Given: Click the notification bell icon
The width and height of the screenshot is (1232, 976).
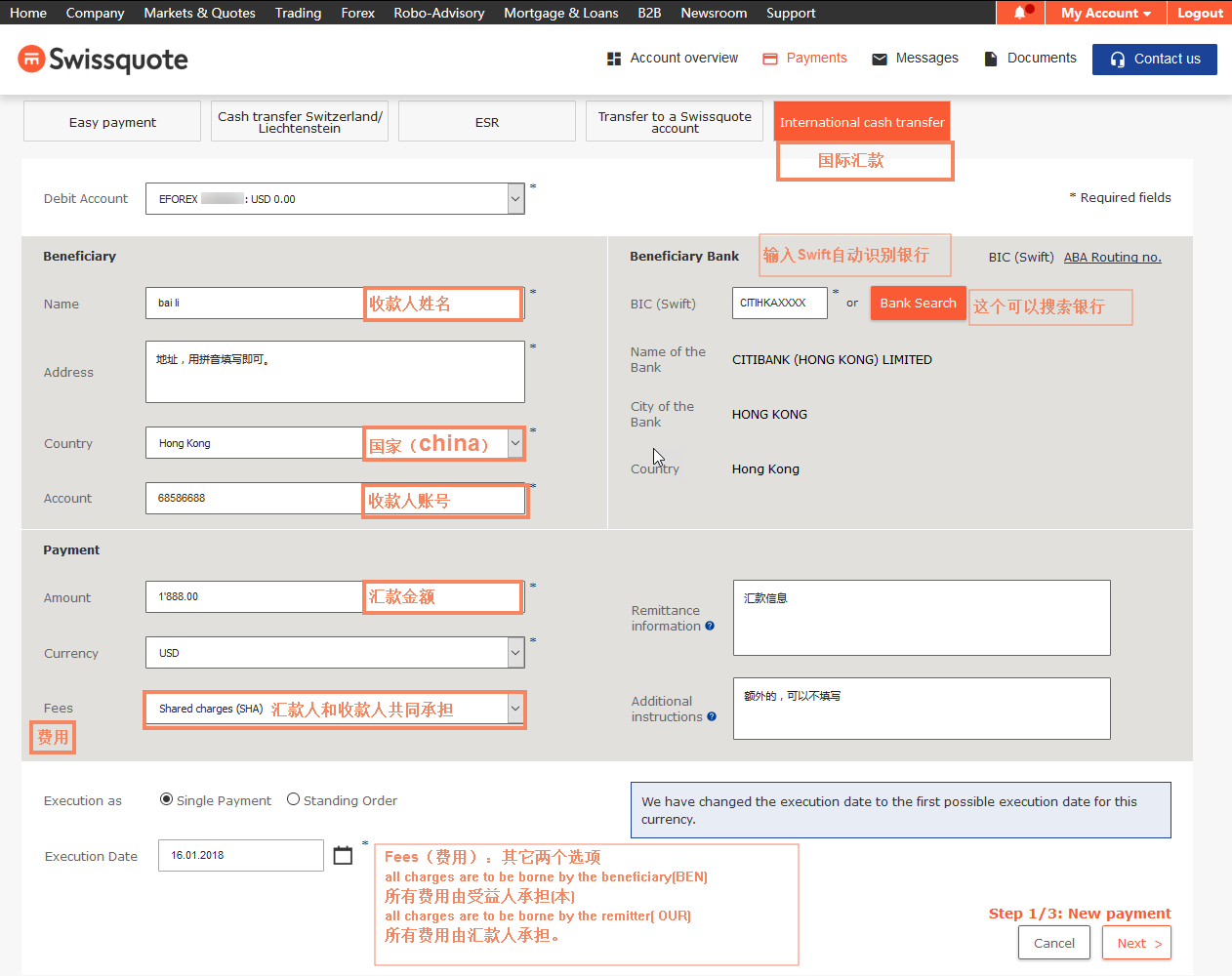Looking at the screenshot, I should [1020, 13].
